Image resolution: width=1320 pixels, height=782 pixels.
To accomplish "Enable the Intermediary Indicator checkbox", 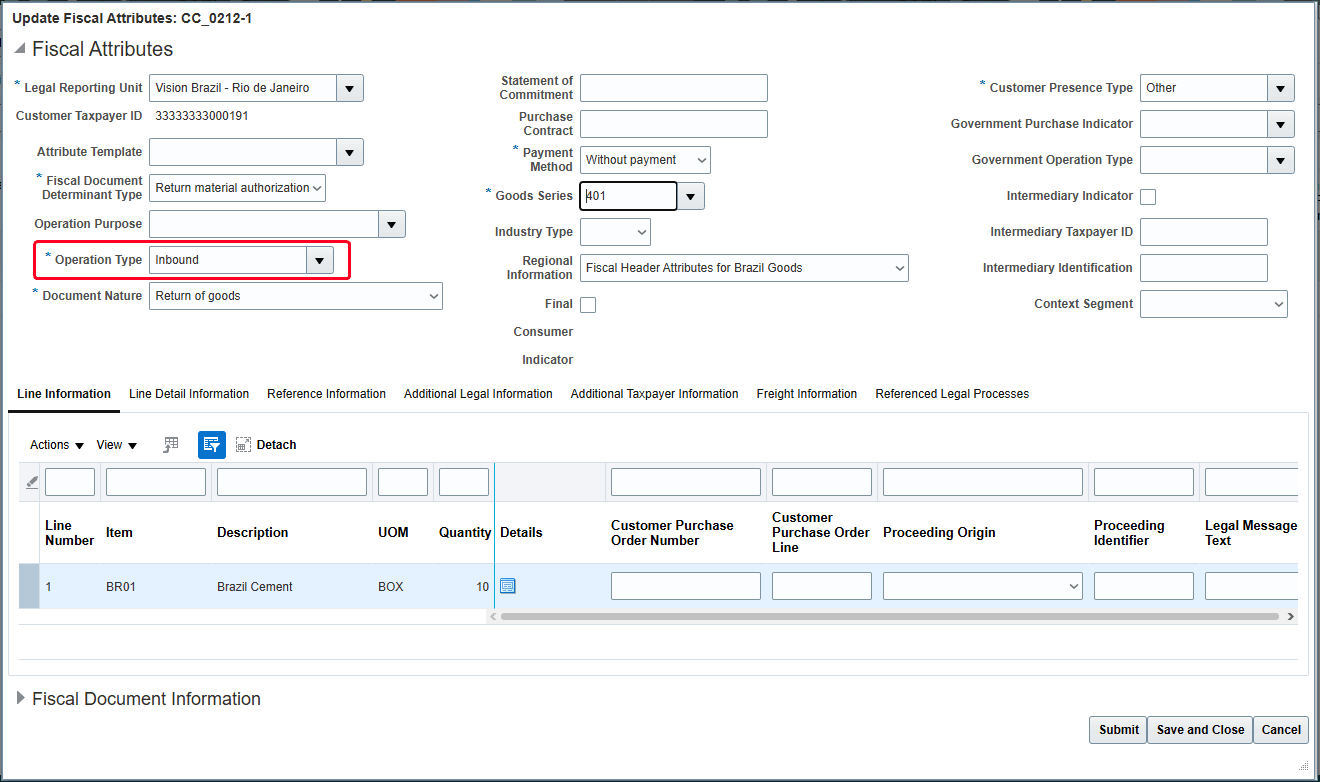I will pyautogui.click(x=1147, y=196).
